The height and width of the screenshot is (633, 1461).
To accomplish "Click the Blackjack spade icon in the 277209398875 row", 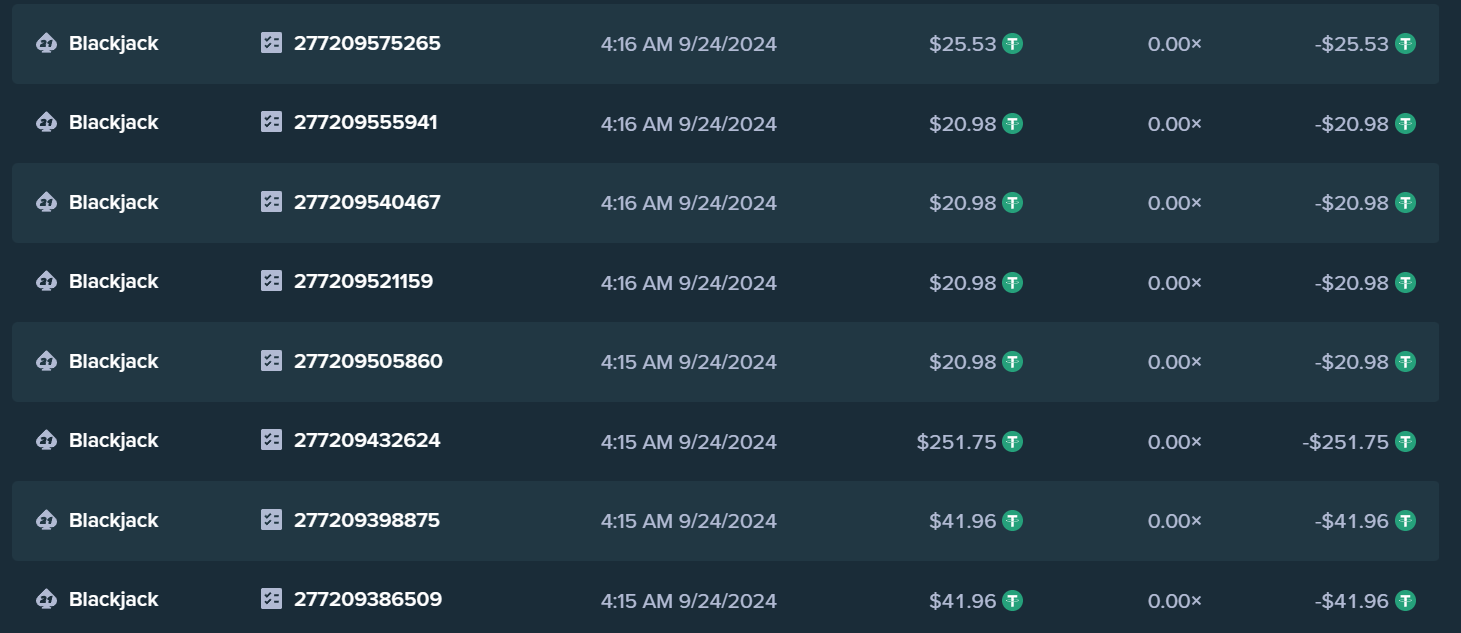I will coord(46,520).
